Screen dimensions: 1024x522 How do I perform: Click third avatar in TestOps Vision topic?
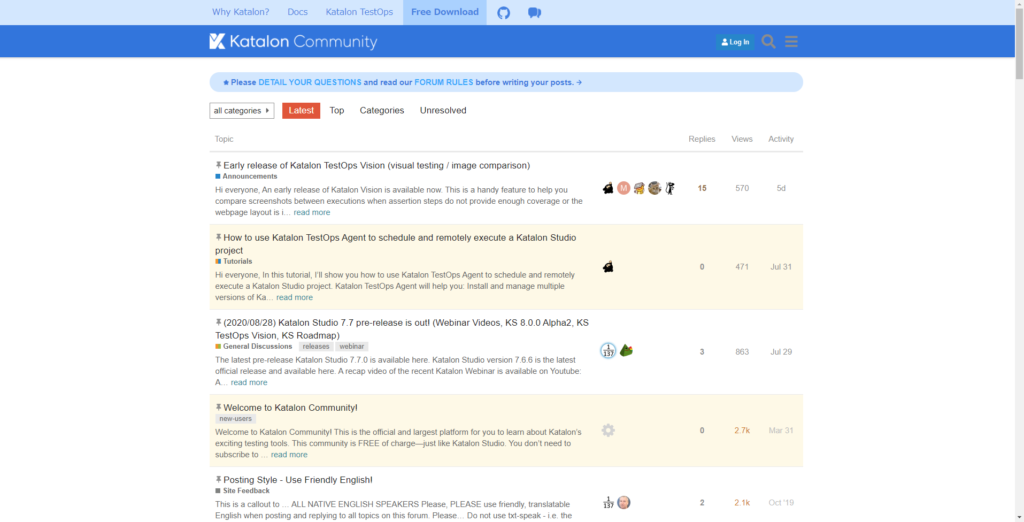[639, 188]
